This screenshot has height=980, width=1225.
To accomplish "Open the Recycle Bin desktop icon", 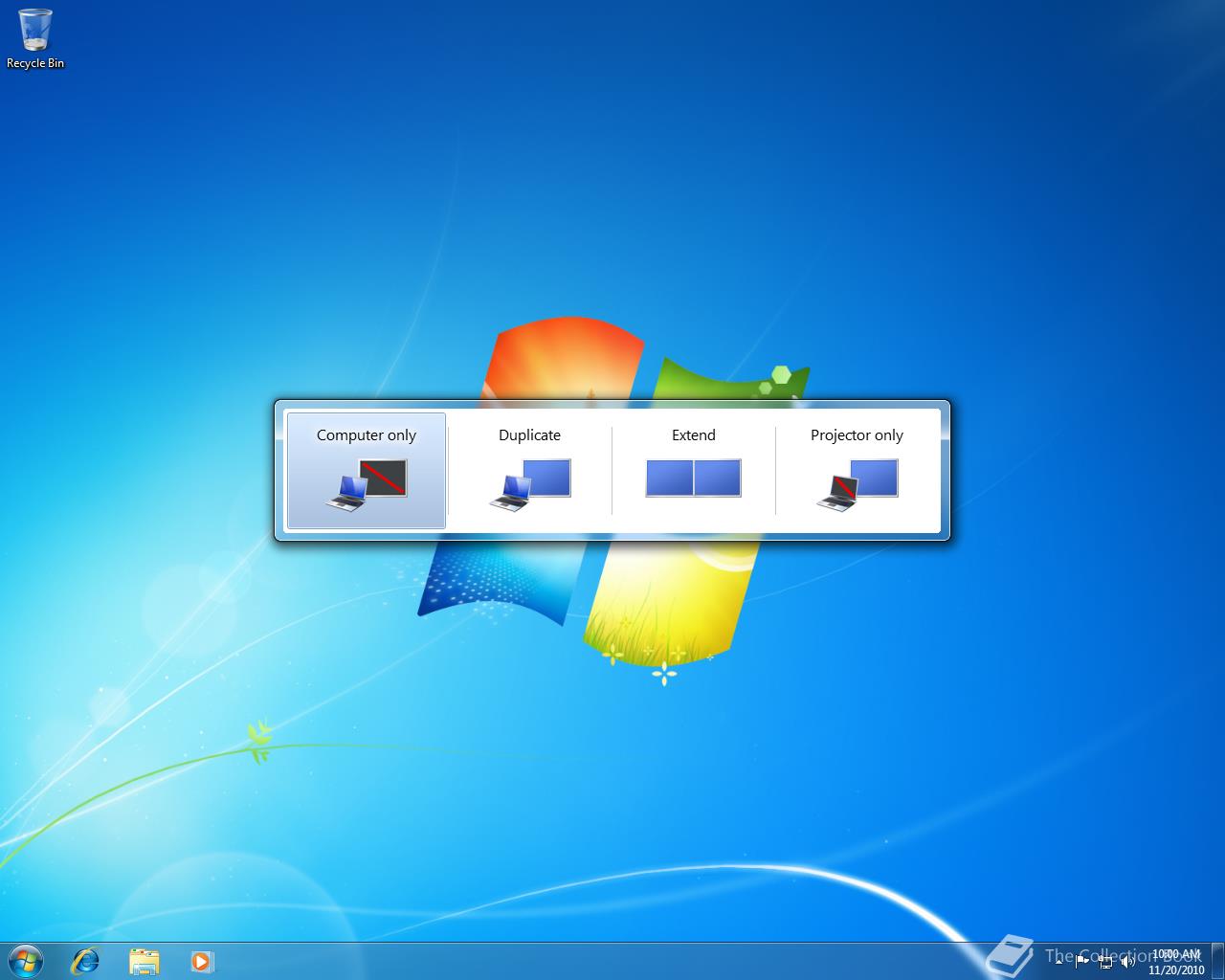I will 35,39.
